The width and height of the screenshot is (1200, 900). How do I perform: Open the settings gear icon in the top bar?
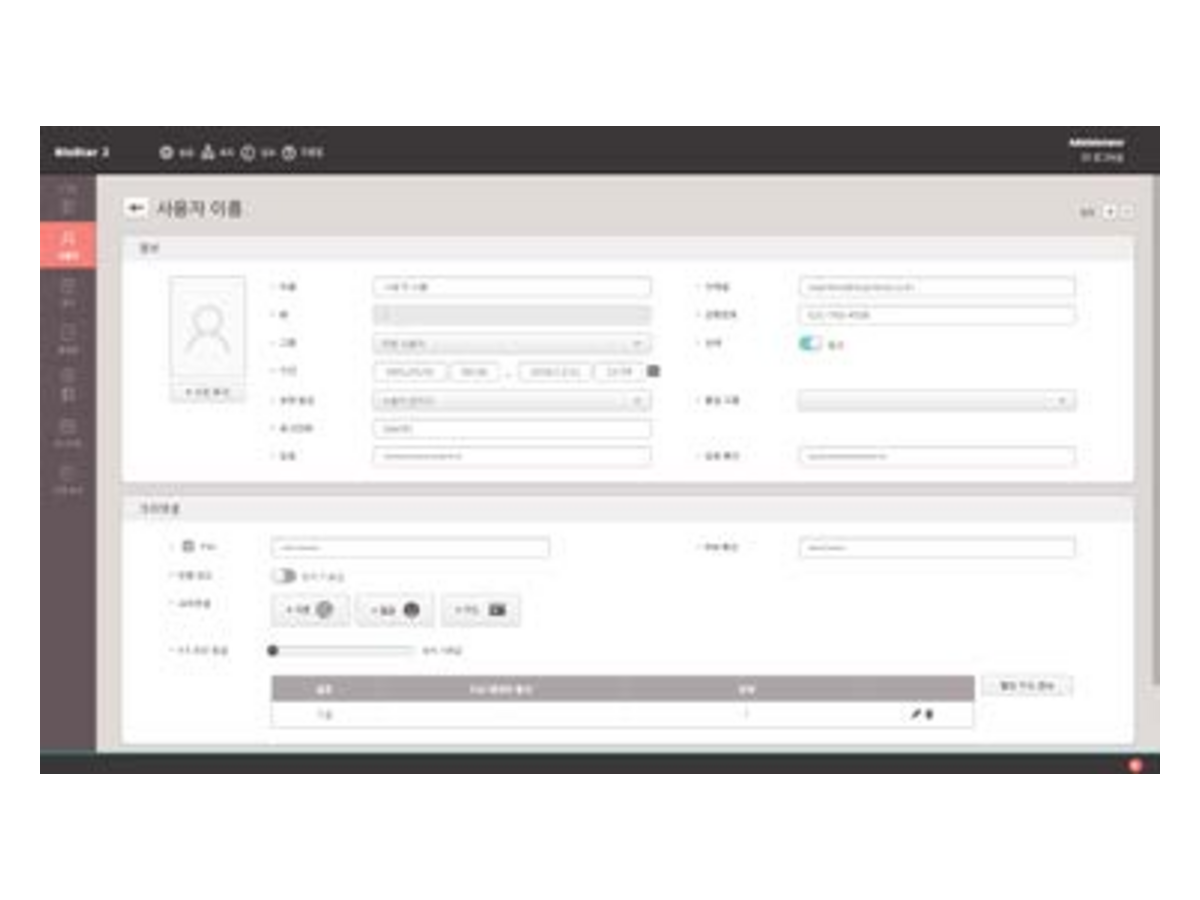167,152
